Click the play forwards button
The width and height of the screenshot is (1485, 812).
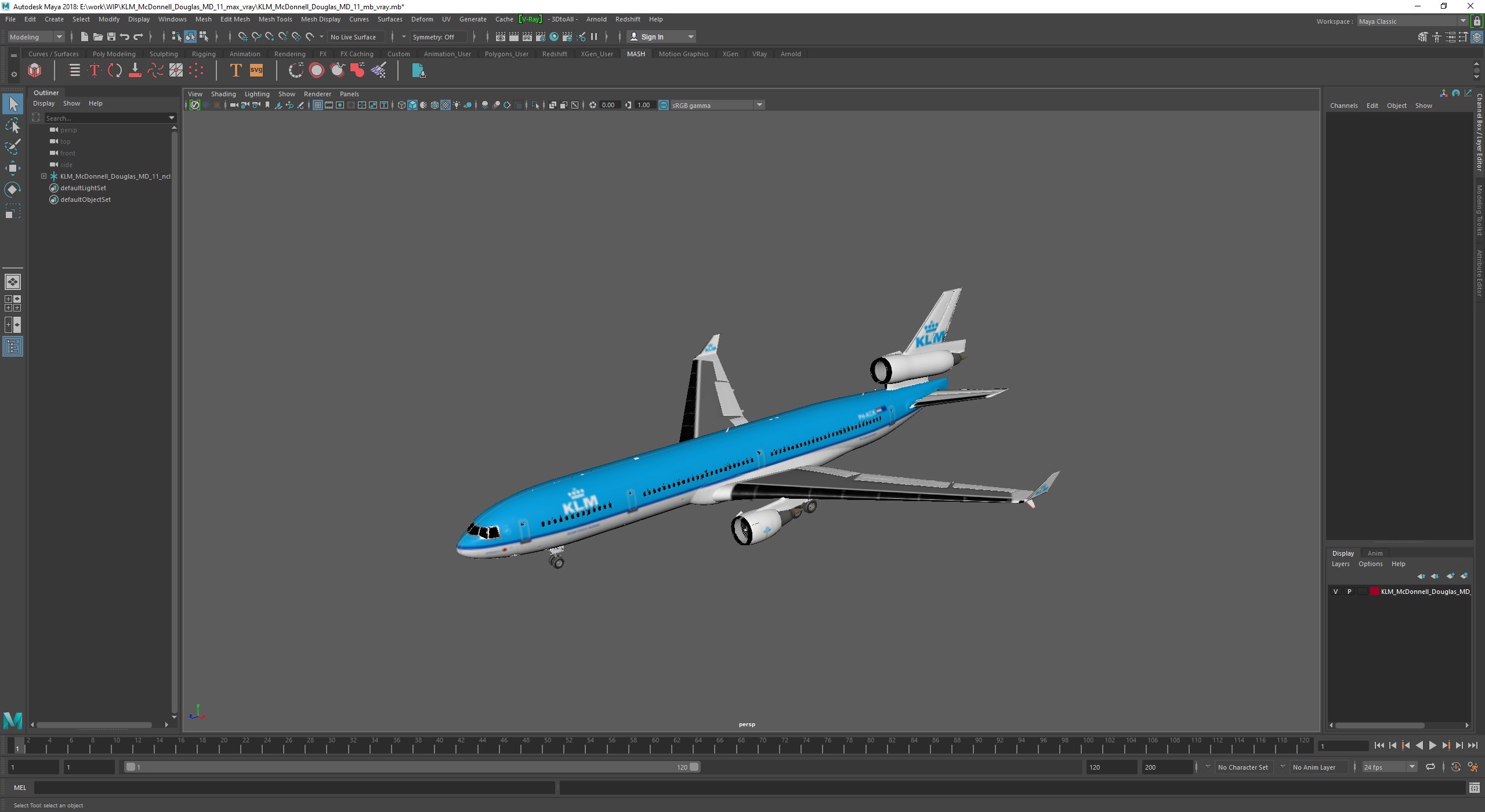click(1432, 746)
